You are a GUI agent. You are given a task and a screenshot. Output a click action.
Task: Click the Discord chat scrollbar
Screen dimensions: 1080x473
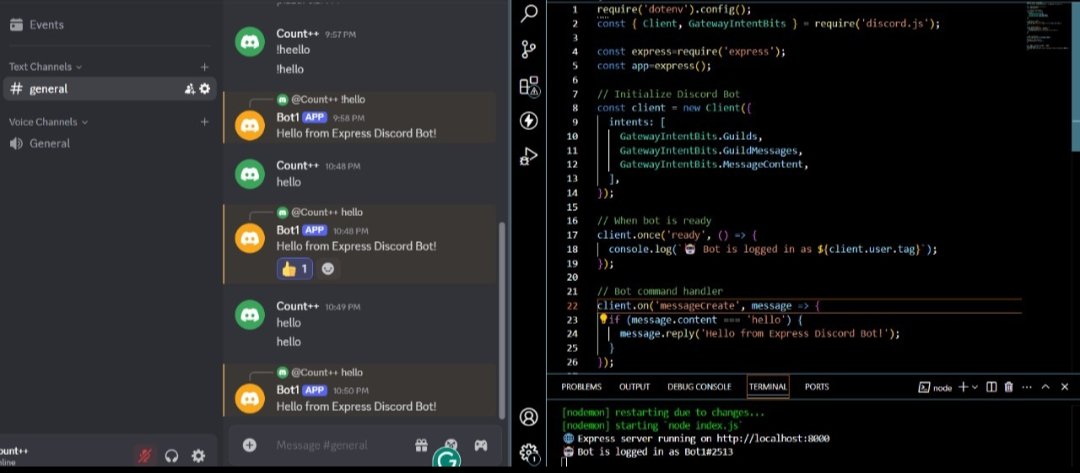pyautogui.click(x=501, y=320)
